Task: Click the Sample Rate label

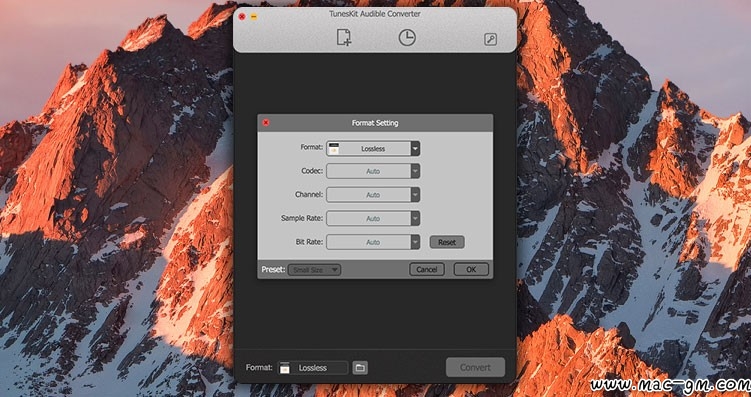Action: [302, 218]
